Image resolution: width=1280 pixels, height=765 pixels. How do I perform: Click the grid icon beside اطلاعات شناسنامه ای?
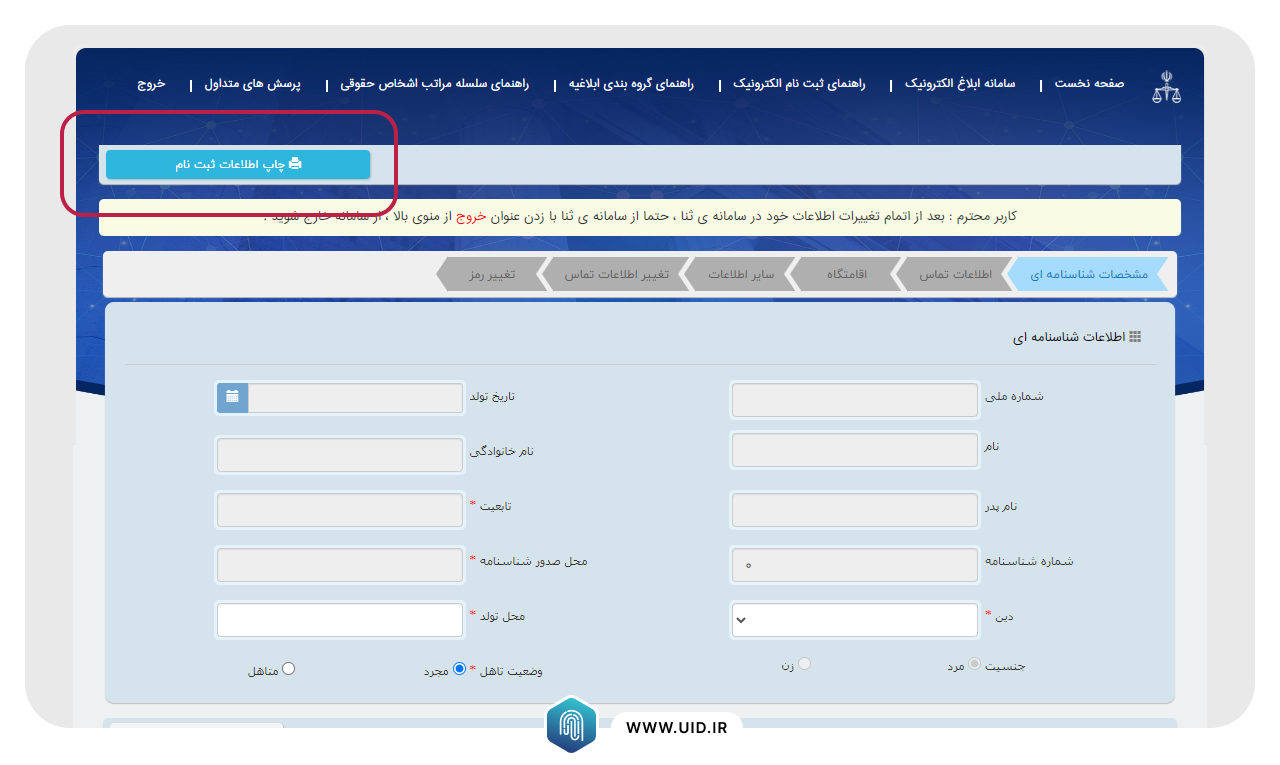[1135, 336]
